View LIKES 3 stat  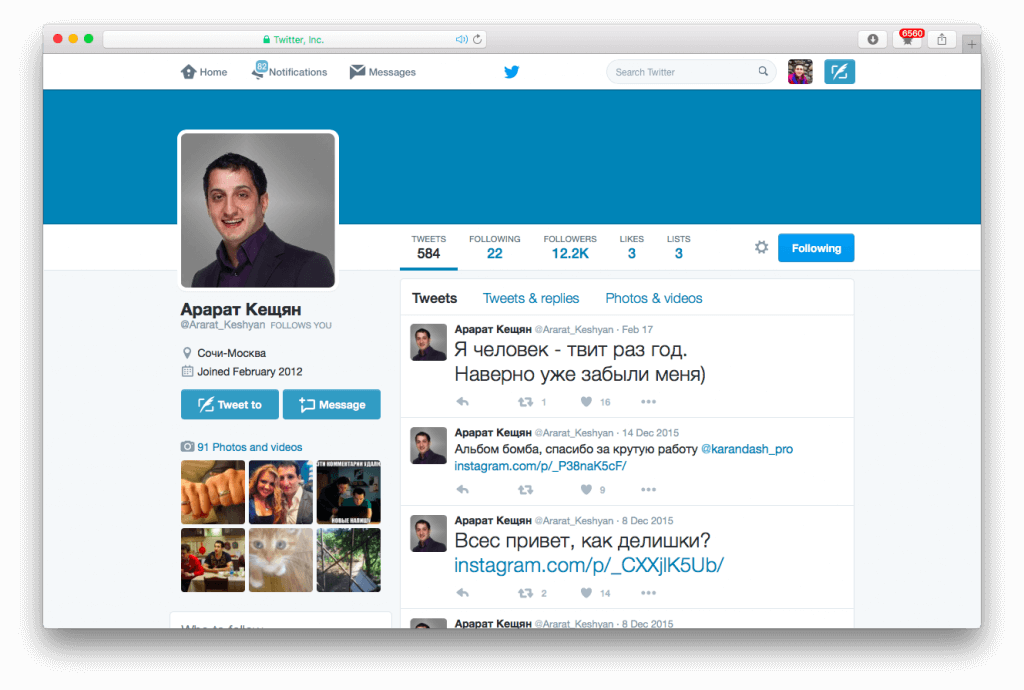[632, 247]
